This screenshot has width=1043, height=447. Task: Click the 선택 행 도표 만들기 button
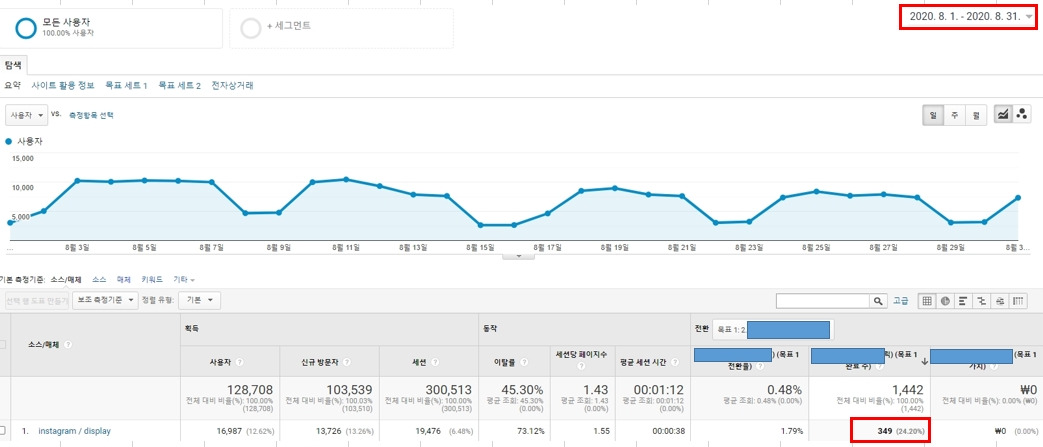pyautogui.click(x=35, y=301)
